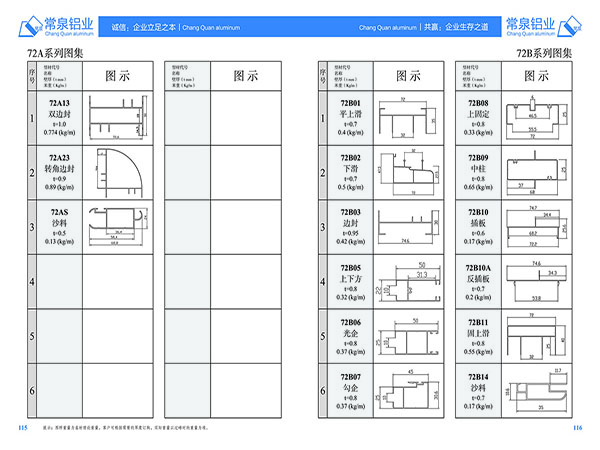Click the 72B10 code text

click(x=478, y=212)
